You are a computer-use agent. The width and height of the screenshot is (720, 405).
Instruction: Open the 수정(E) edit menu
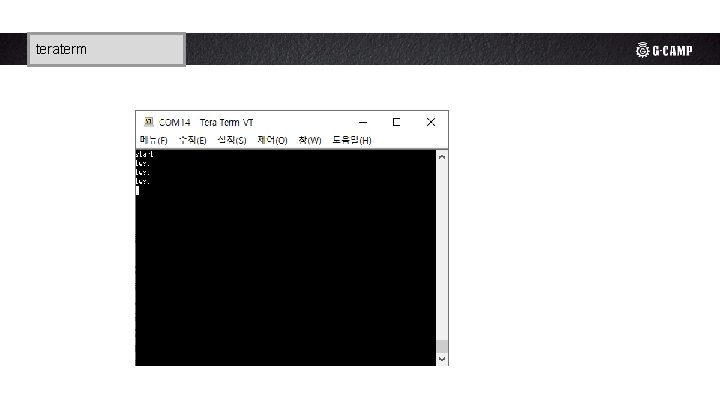click(x=193, y=140)
